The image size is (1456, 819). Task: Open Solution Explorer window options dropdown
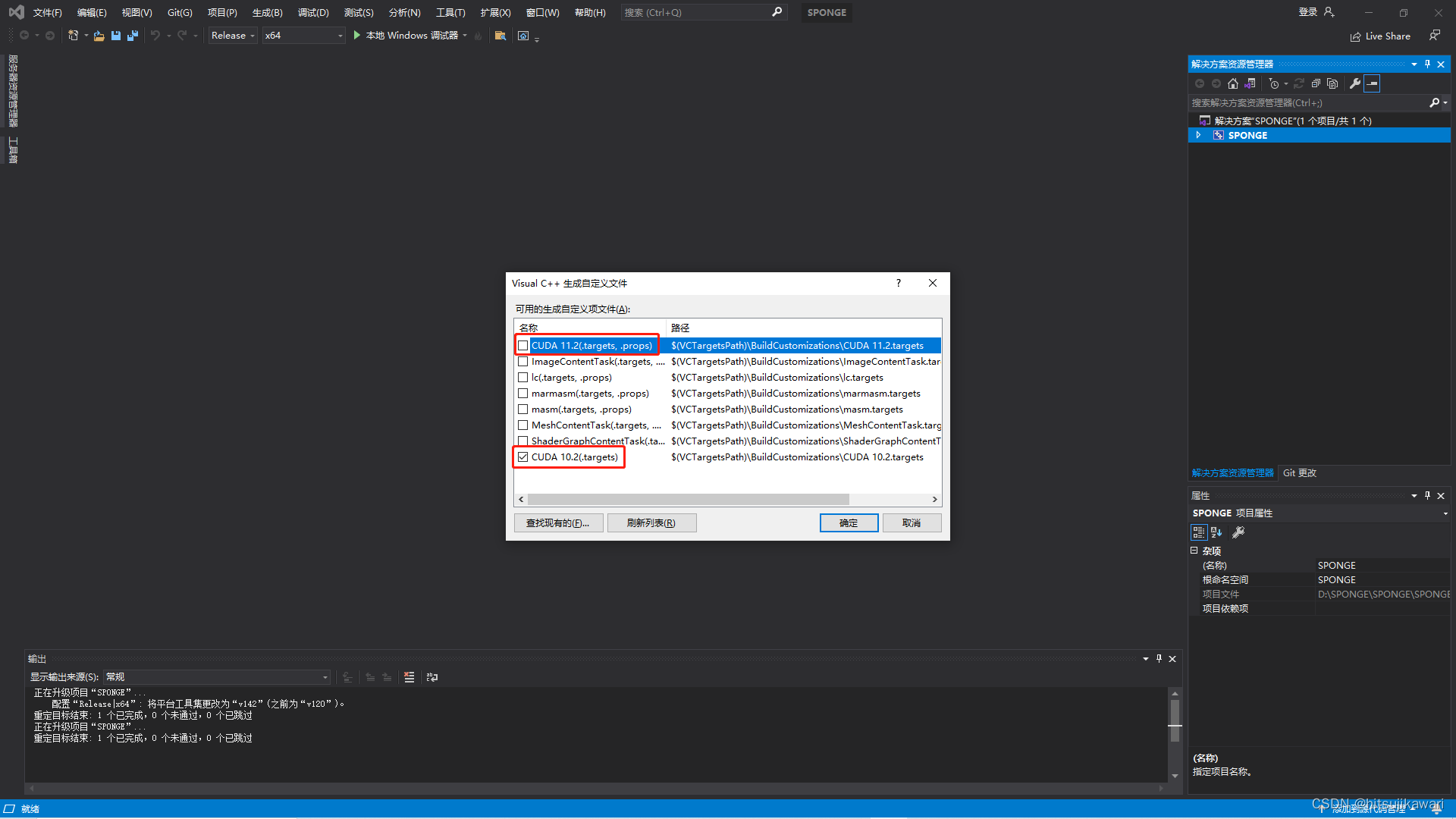(1414, 64)
